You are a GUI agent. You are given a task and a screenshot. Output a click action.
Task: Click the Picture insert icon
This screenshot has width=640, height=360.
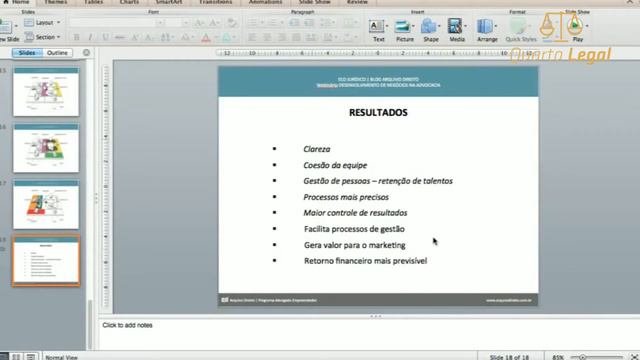tap(402, 27)
